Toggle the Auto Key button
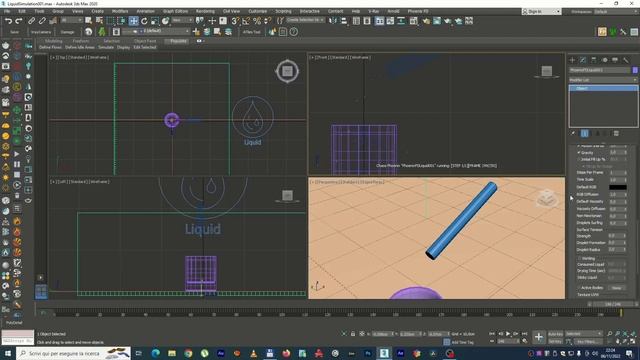Image resolution: width=640 pixels, height=360 pixels. pos(555,334)
